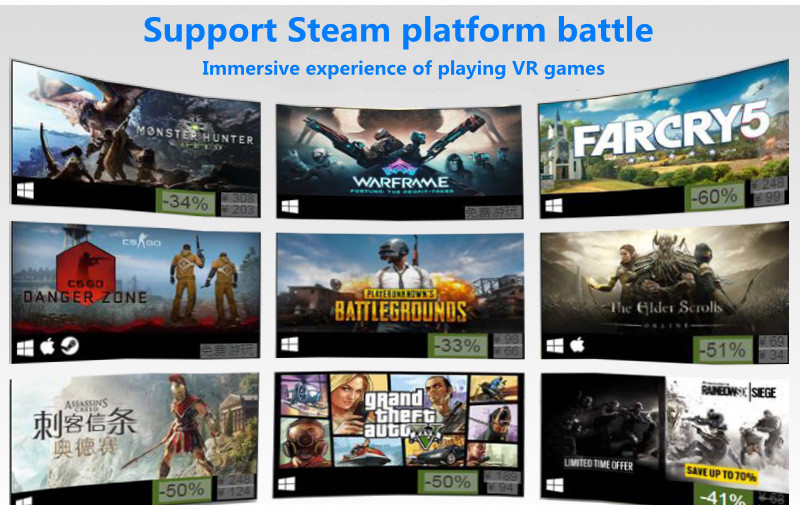Screen dimensions: 800x505
Task: Click Windows icon under Rainbow Six Siege
Action: pos(555,485)
